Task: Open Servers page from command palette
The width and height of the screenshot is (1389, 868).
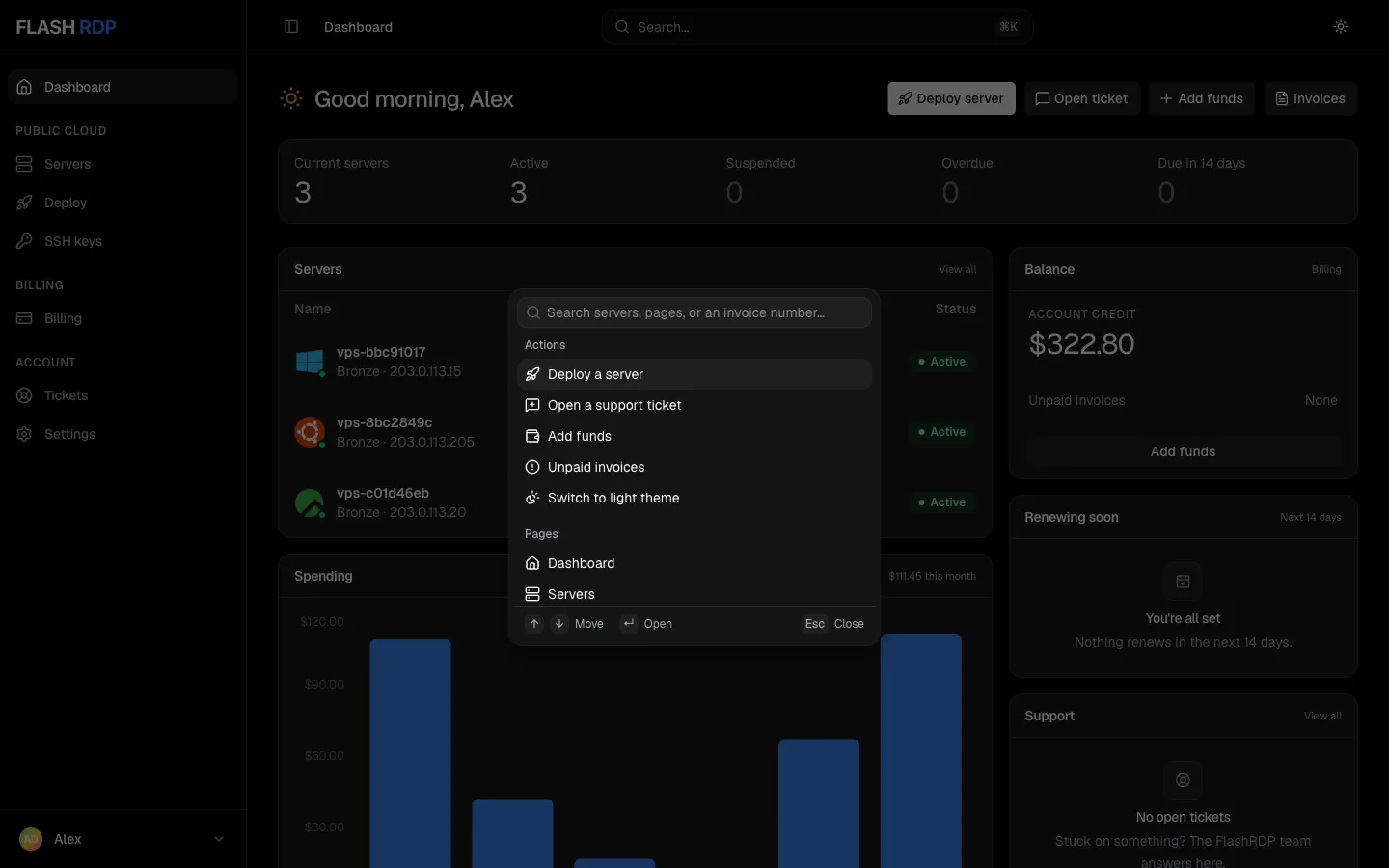Action: 694,593
